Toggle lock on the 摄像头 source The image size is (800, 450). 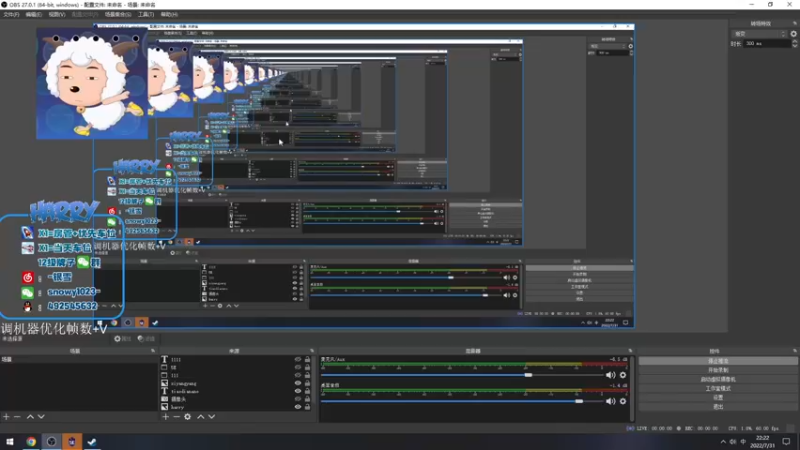[x=307, y=399]
